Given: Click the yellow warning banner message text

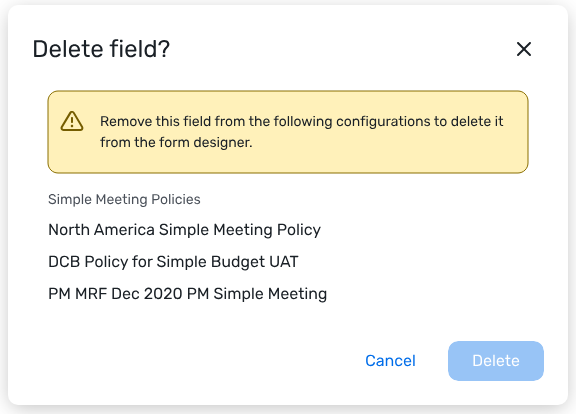Looking at the screenshot, I should pyautogui.click(x=301, y=132).
